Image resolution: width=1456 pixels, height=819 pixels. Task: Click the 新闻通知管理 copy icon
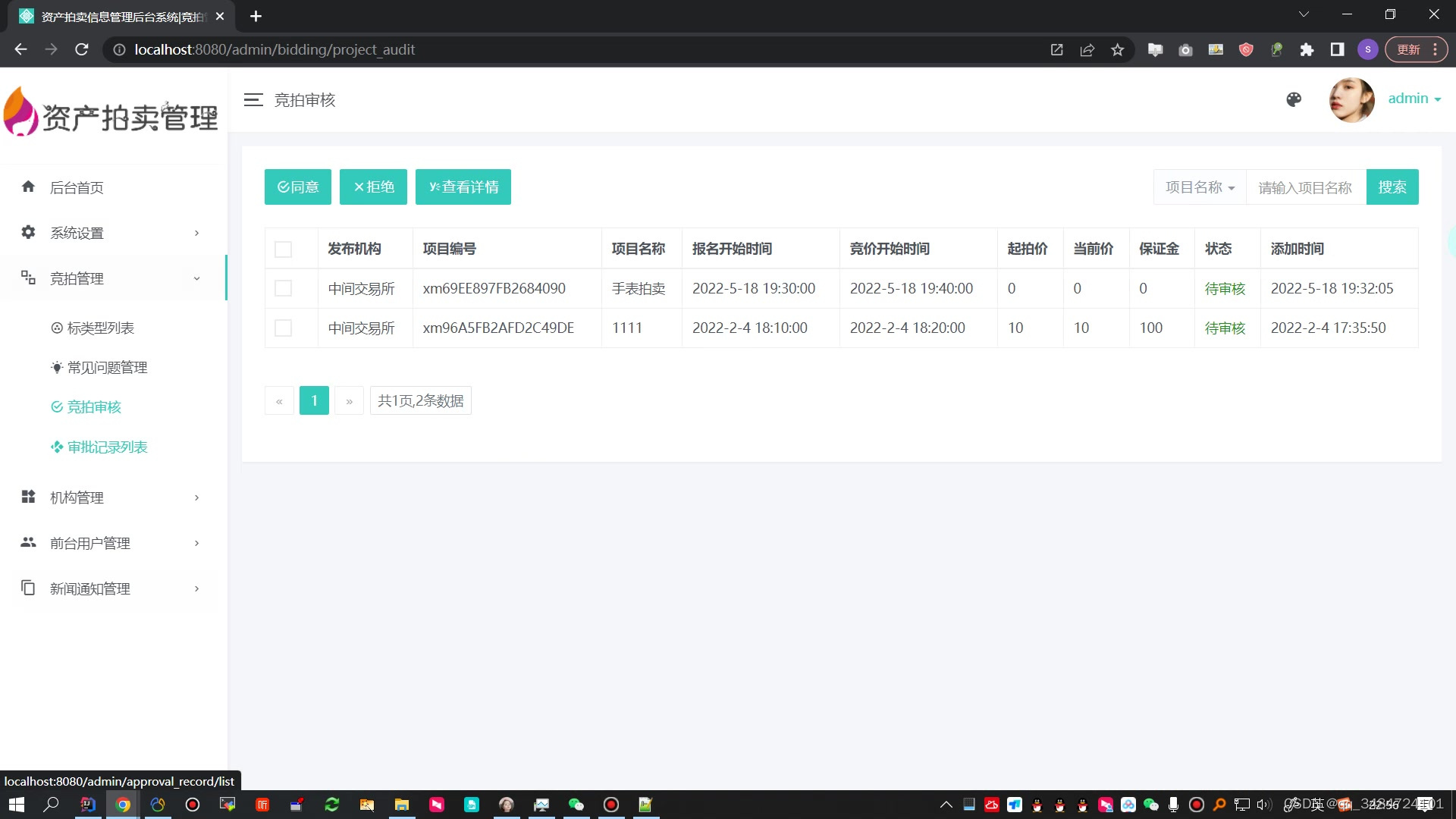pyautogui.click(x=28, y=588)
